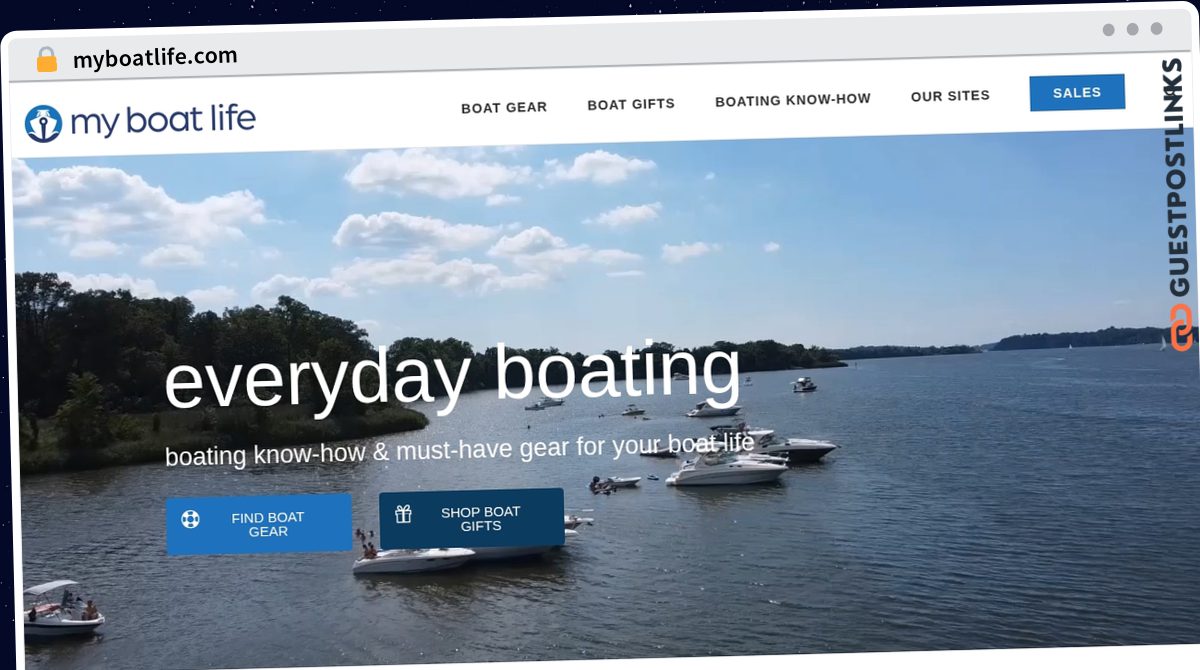Click the last gray window dot

click(x=1157, y=29)
